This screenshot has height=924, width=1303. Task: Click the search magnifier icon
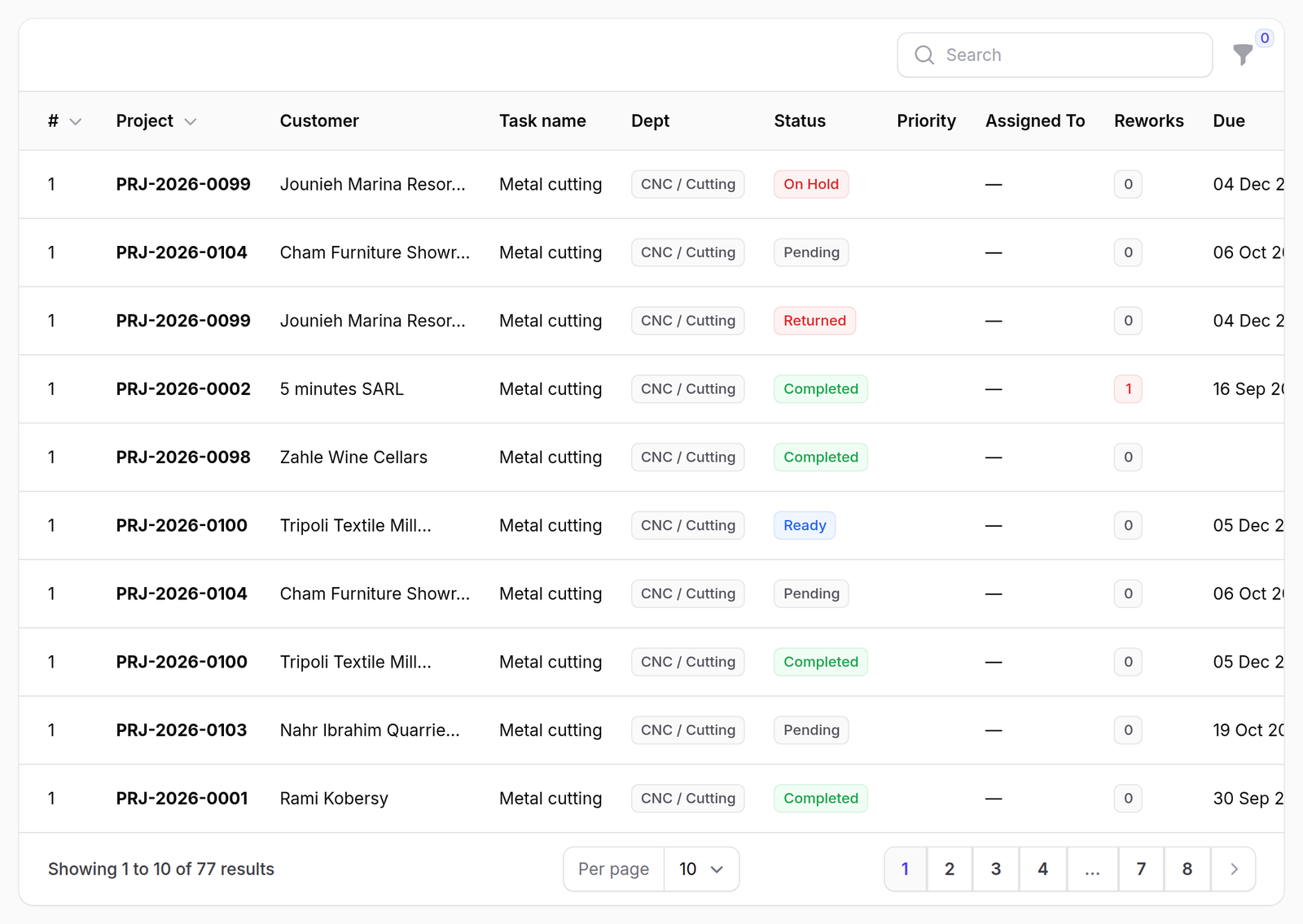[924, 55]
